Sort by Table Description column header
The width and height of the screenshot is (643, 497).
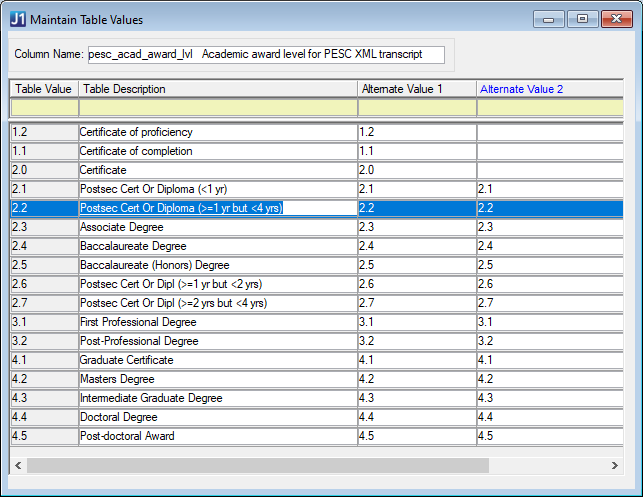pyautogui.click(x=217, y=89)
